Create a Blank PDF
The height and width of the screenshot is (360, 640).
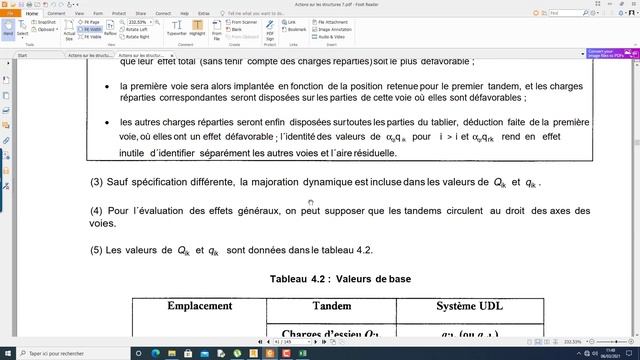click(x=234, y=29)
